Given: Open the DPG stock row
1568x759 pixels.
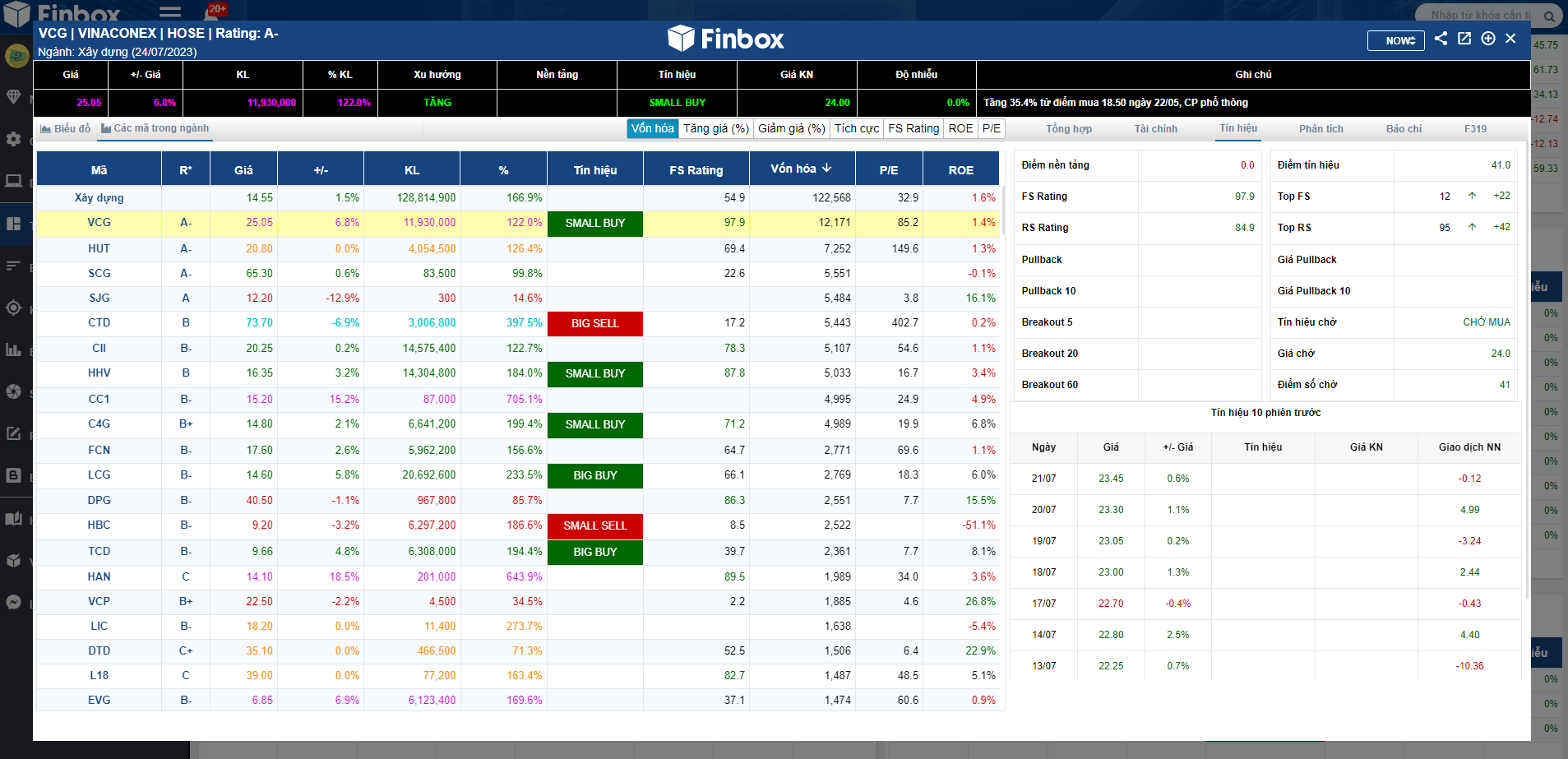Looking at the screenshot, I should click(518, 500).
